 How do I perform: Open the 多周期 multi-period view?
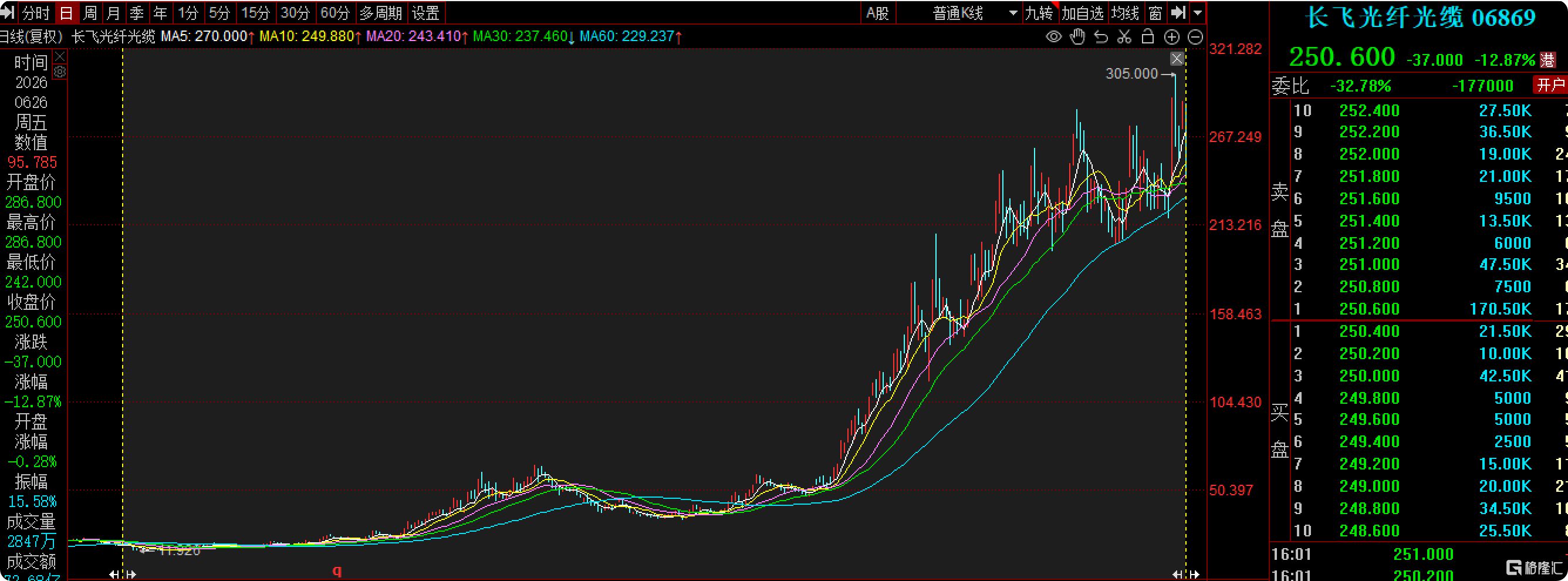381,13
